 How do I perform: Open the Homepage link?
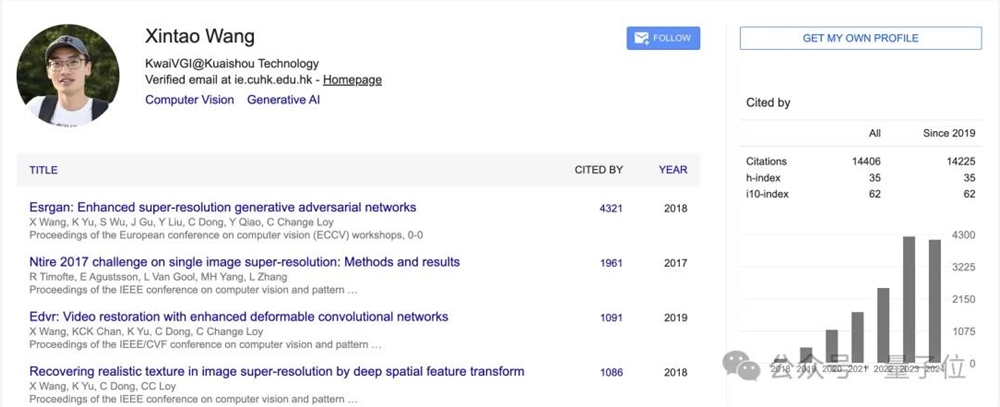coord(352,80)
